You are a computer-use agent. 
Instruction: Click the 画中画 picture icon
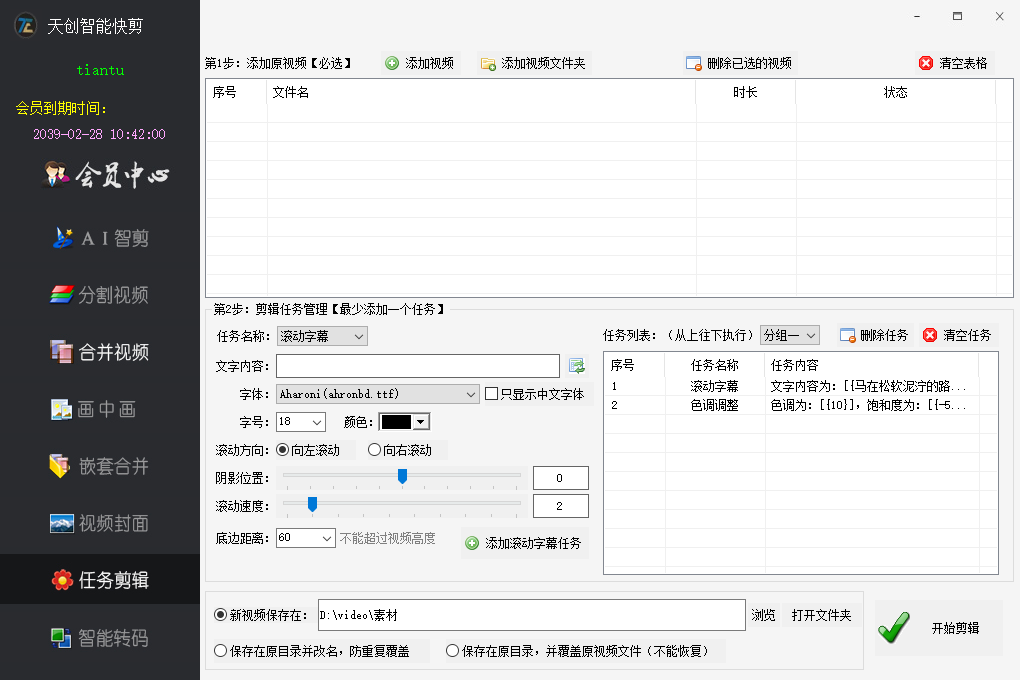62,409
